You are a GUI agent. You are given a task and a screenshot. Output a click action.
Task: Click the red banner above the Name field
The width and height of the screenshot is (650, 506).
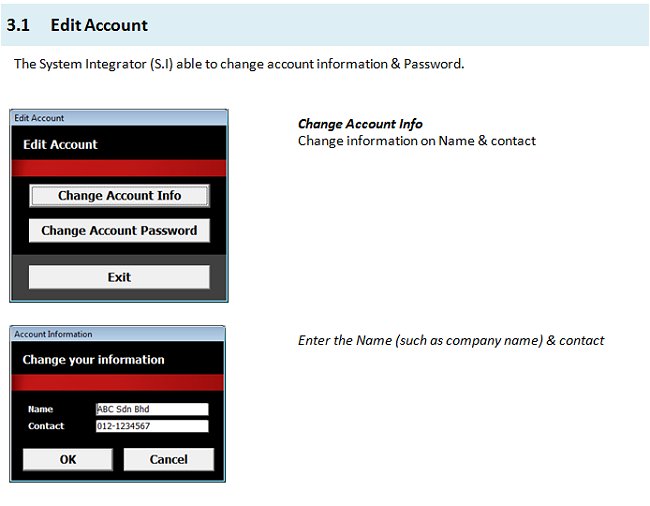click(117, 383)
